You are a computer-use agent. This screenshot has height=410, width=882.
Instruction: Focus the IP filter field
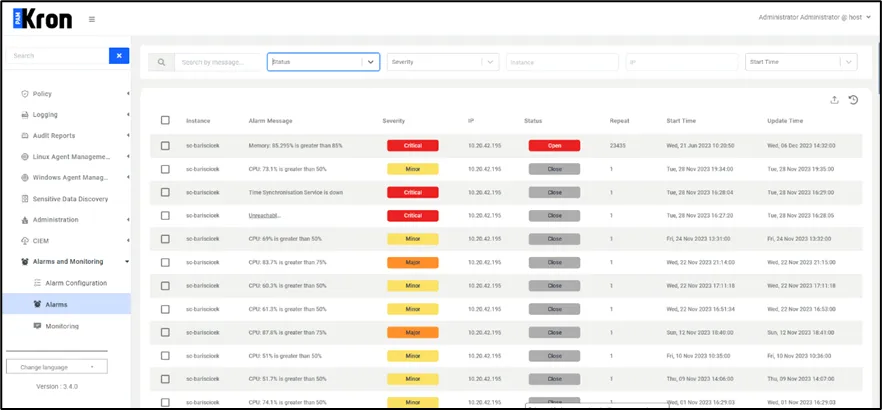(x=682, y=62)
